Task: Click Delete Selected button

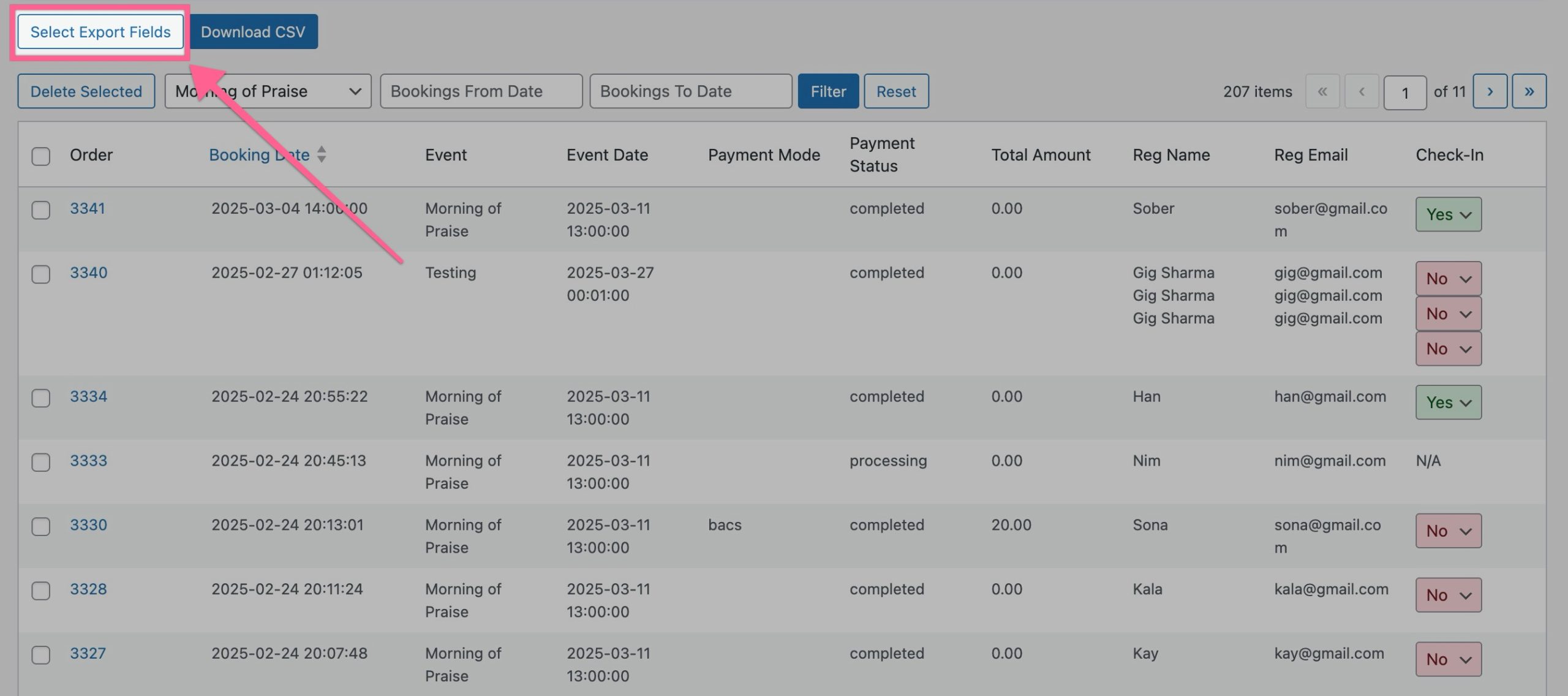Action: 86,91
